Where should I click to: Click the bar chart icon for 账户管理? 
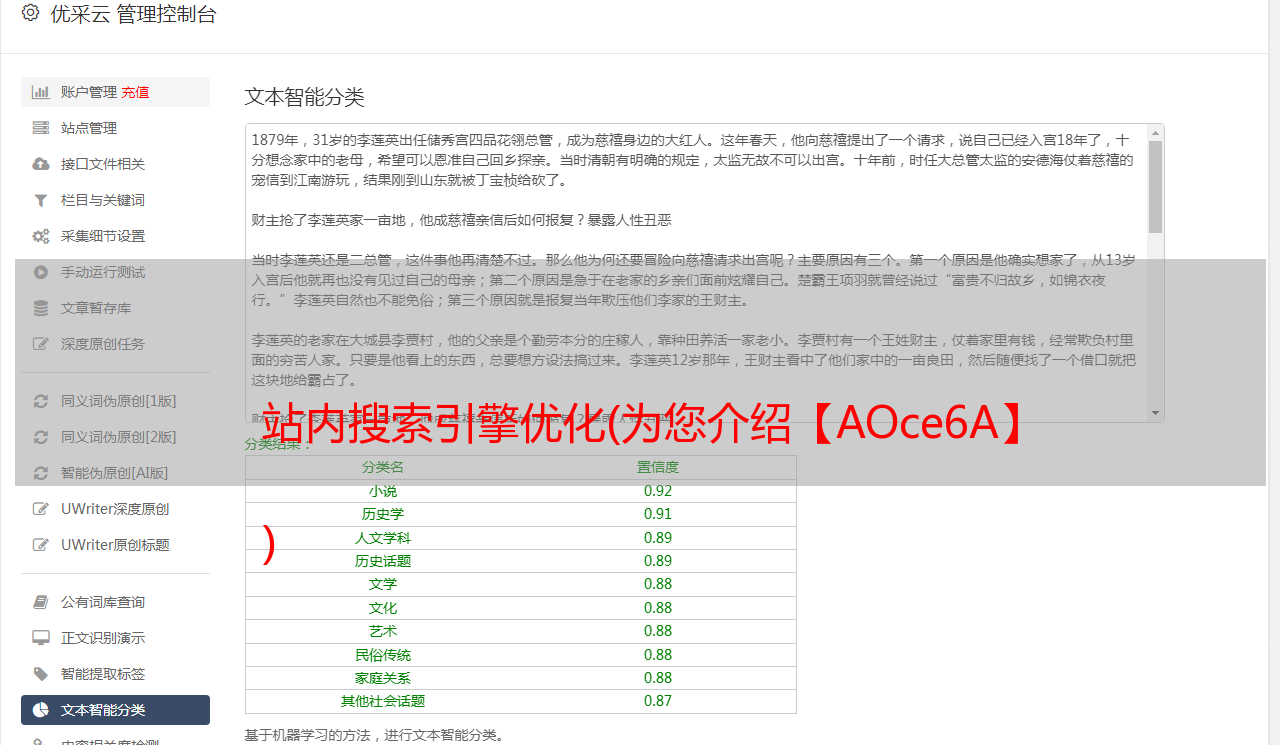(41, 92)
